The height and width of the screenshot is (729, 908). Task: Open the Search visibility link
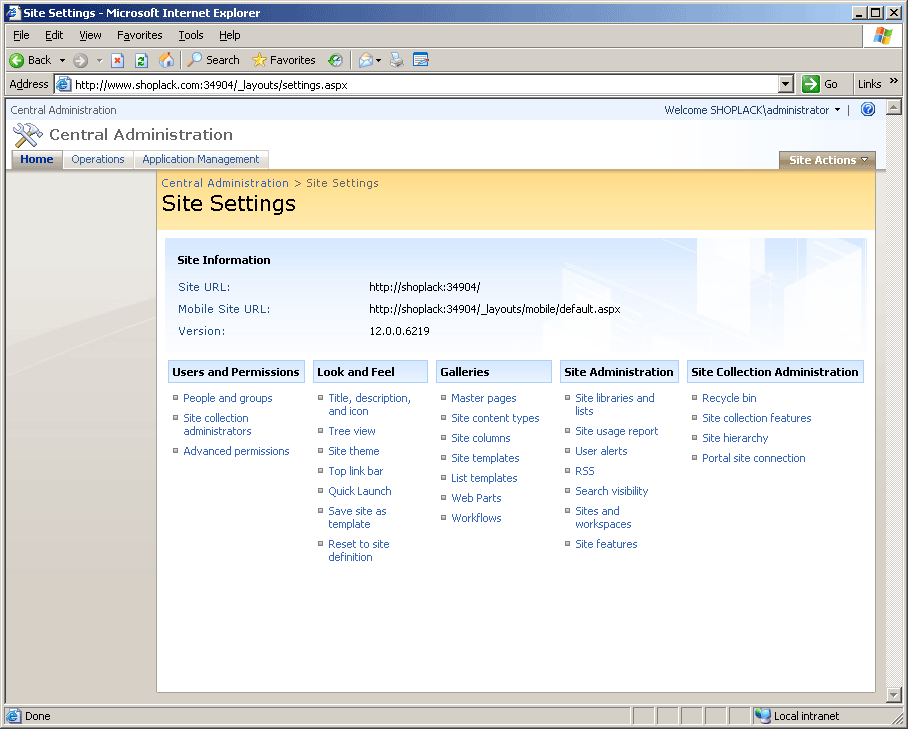(612, 491)
